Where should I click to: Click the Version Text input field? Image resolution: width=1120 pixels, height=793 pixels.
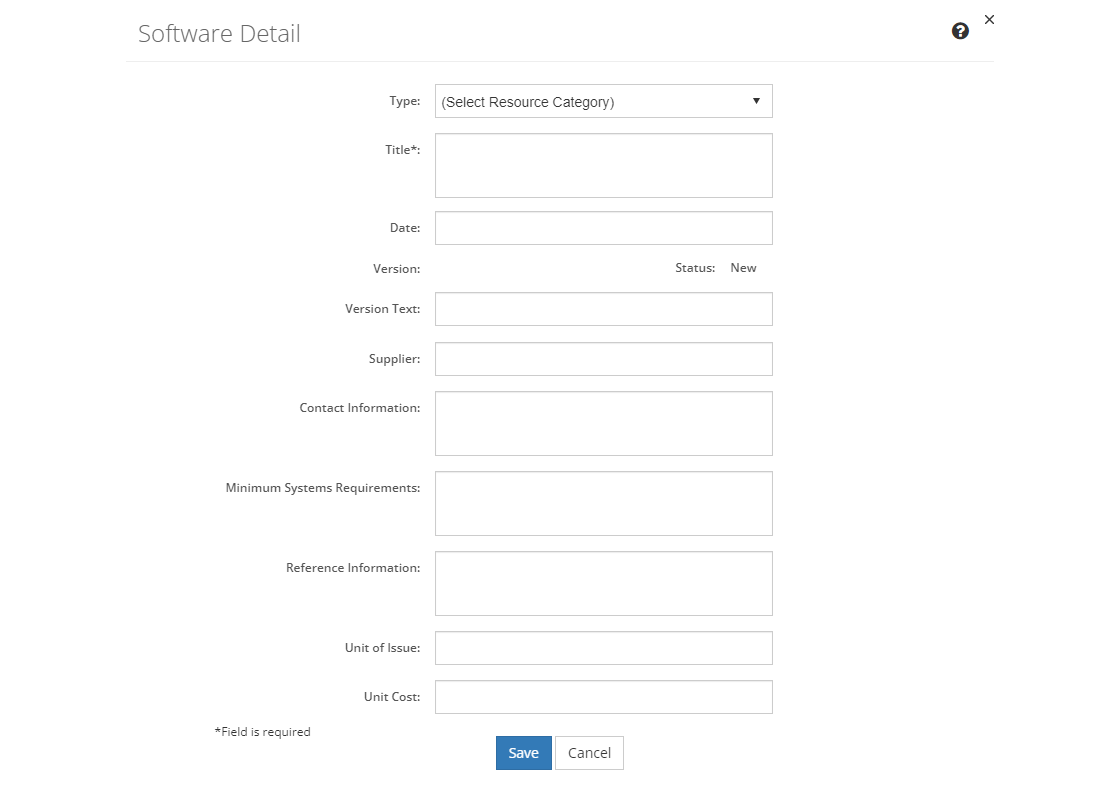(604, 309)
